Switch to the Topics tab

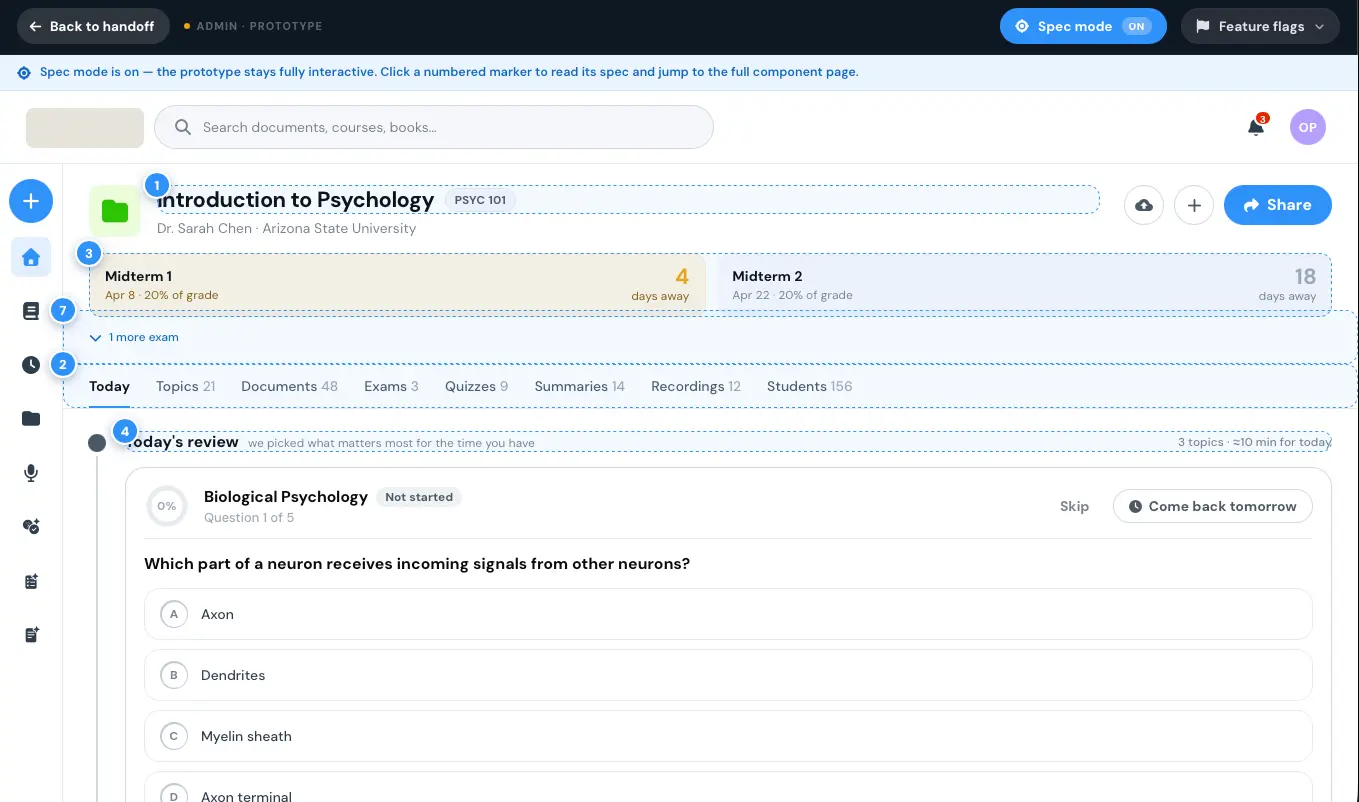point(185,387)
